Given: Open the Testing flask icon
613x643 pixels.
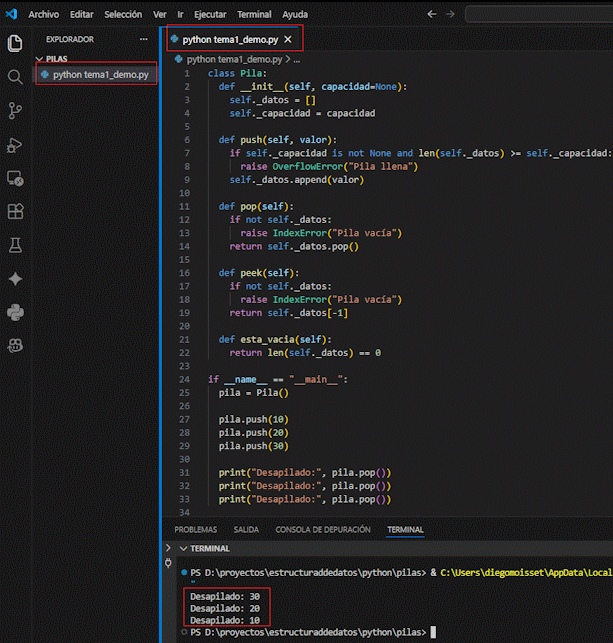Looking at the screenshot, I should [15, 245].
